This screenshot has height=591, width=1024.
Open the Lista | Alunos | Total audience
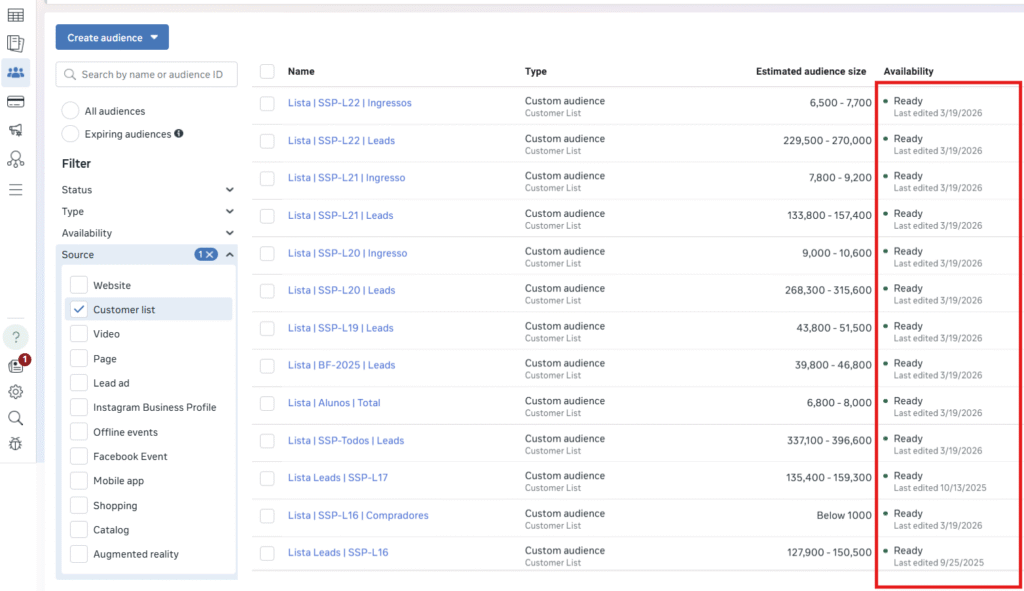click(333, 402)
